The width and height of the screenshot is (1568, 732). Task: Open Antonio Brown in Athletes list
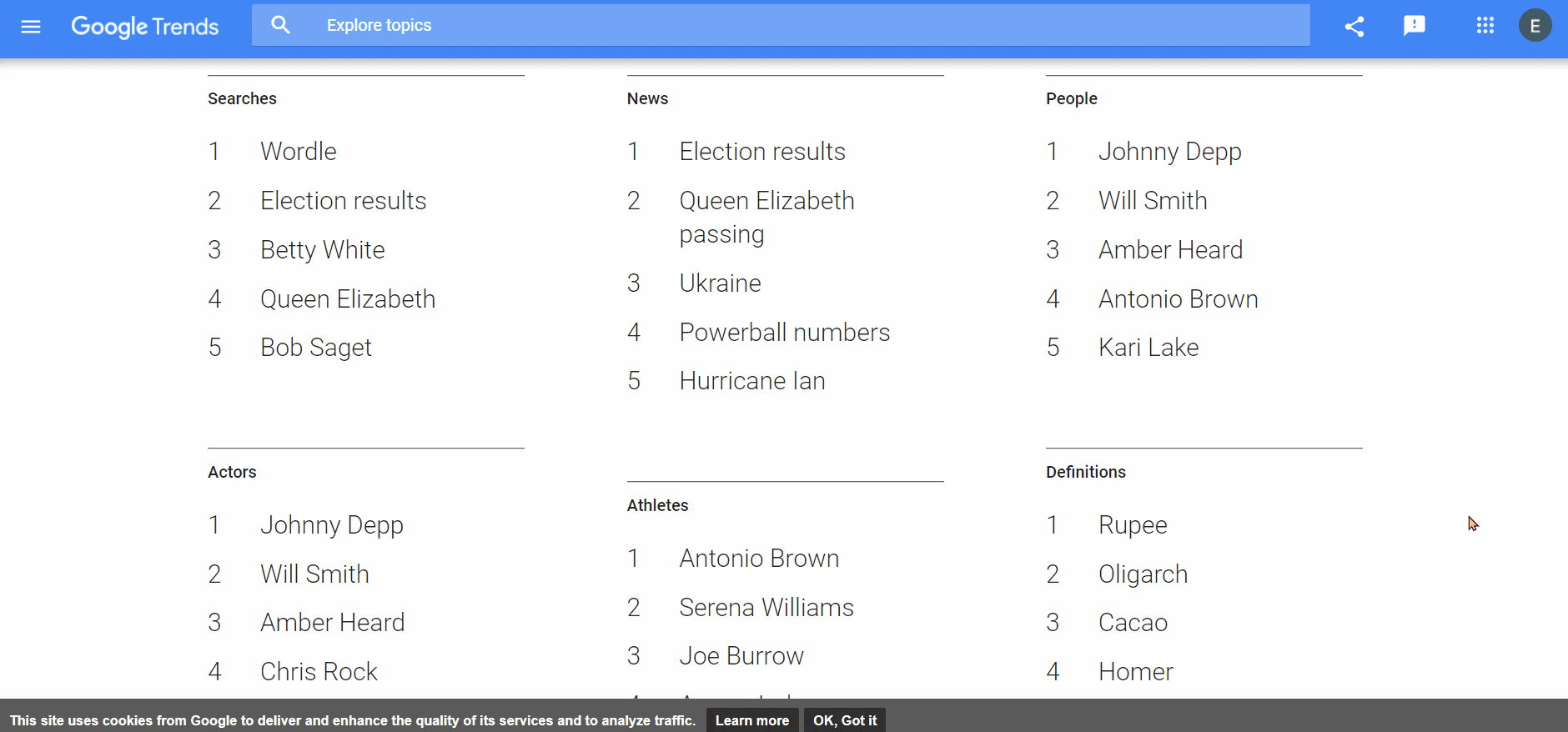coord(759,559)
